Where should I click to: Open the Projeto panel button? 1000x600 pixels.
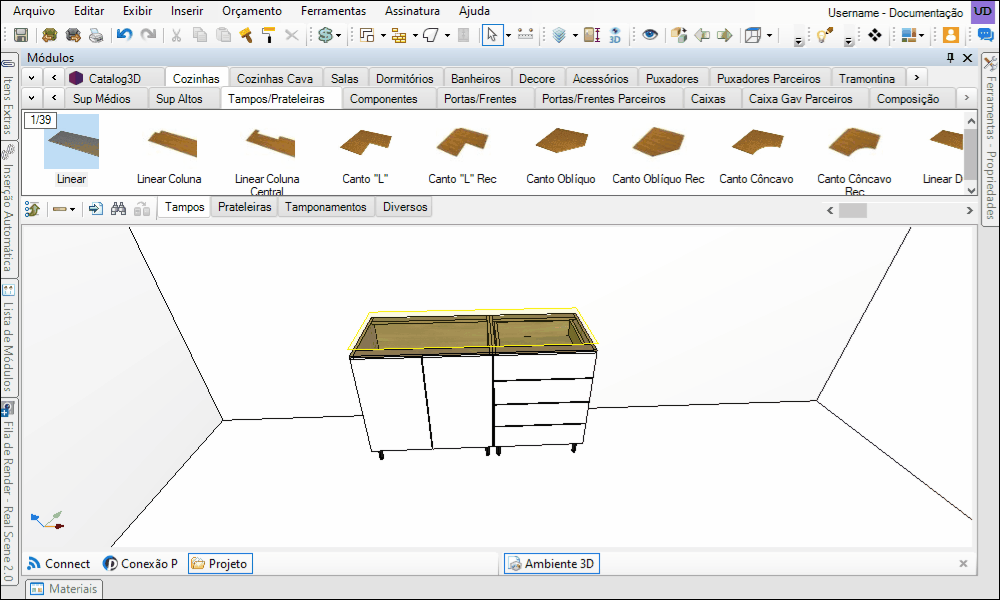tap(220, 564)
